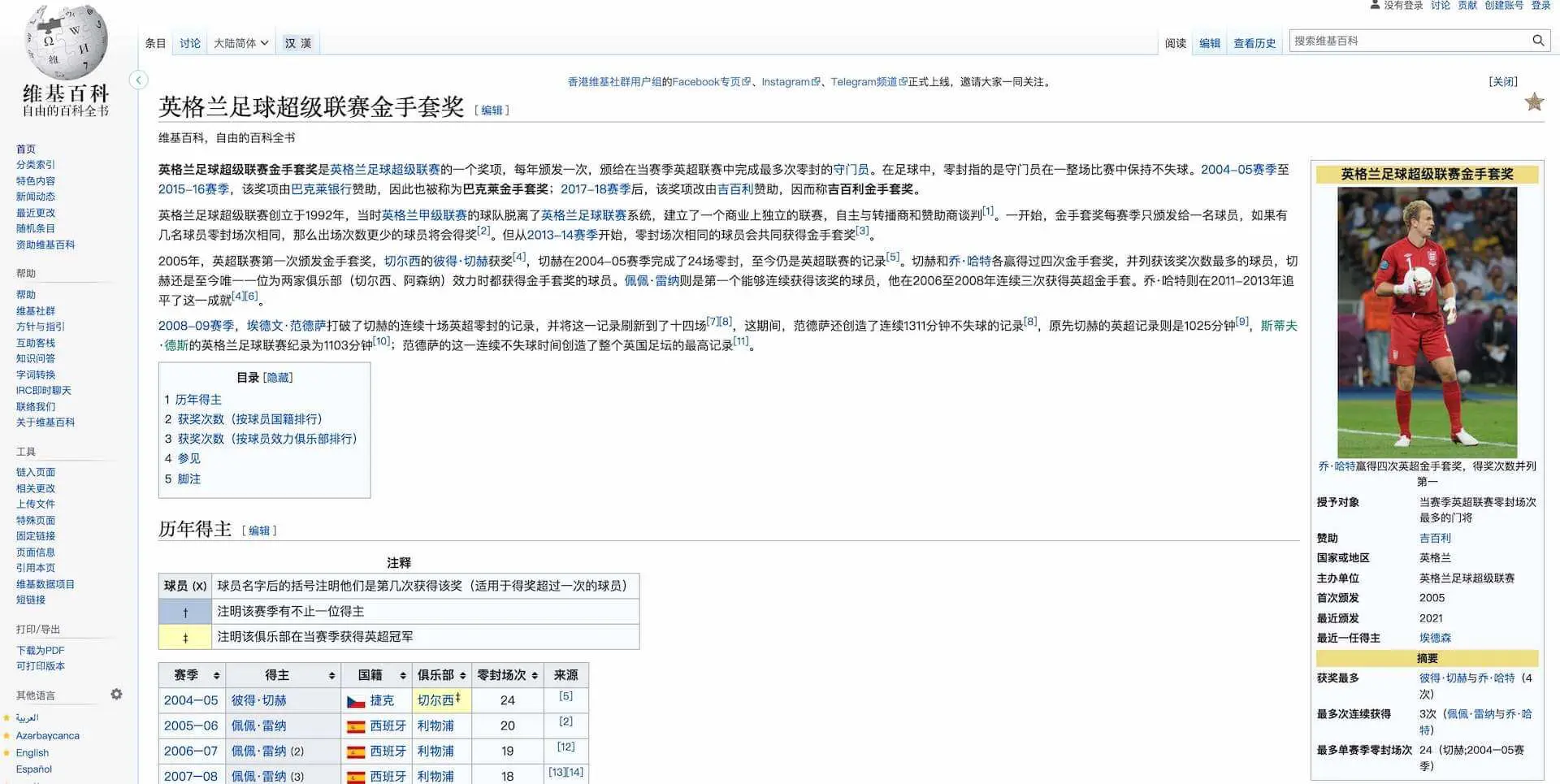Click the Wikipedia globe logo
This screenshot has width=1560, height=784.
[x=65, y=41]
